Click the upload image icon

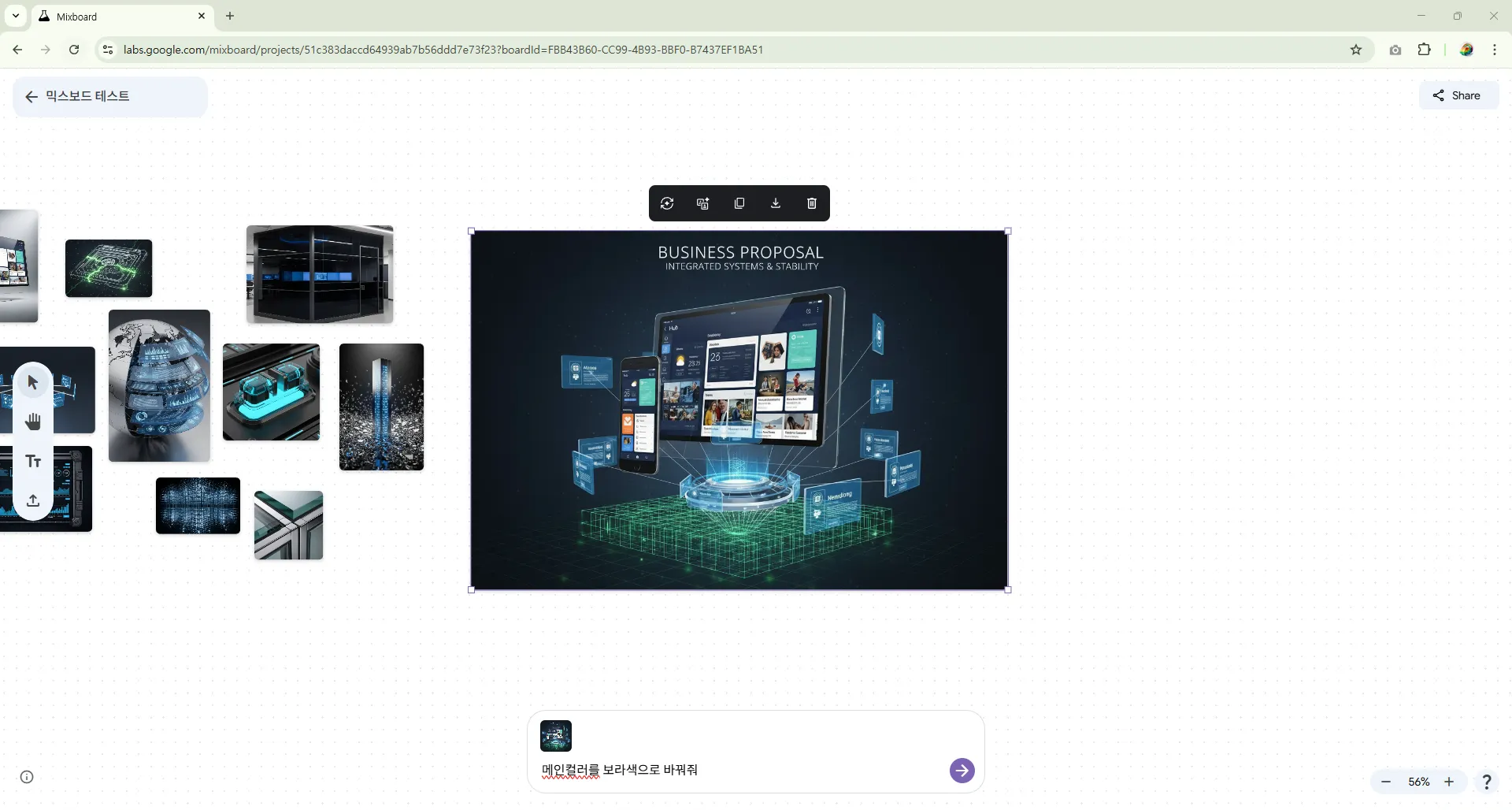33,501
